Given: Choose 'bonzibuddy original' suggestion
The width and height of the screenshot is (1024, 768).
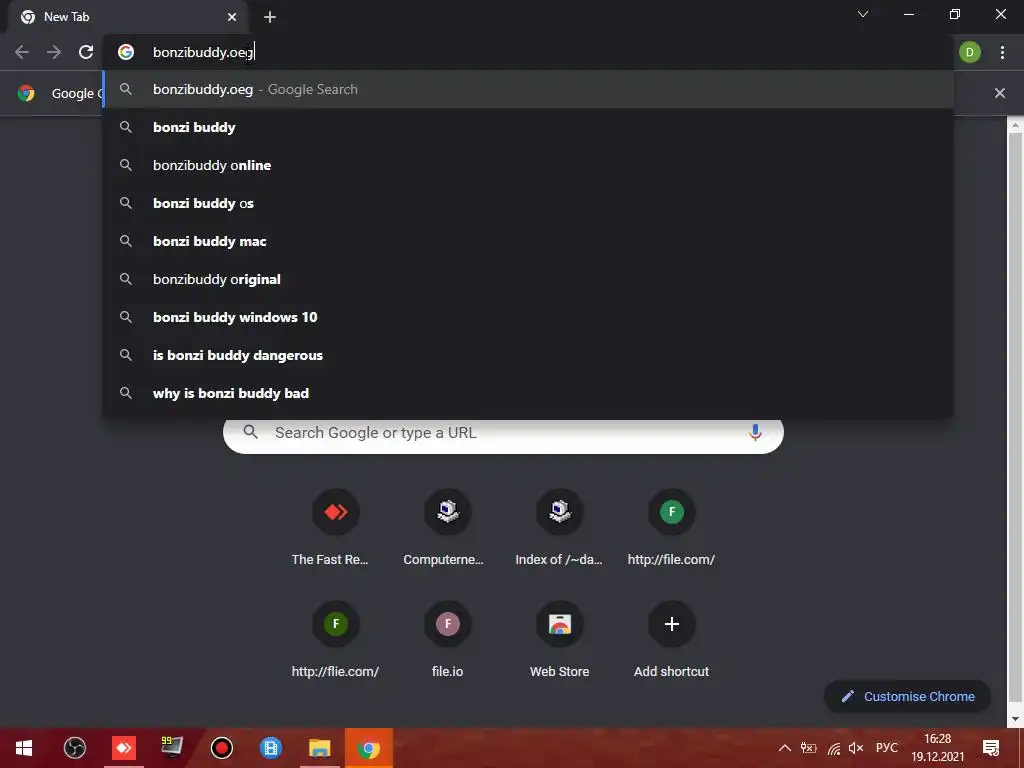Looking at the screenshot, I should (528, 279).
